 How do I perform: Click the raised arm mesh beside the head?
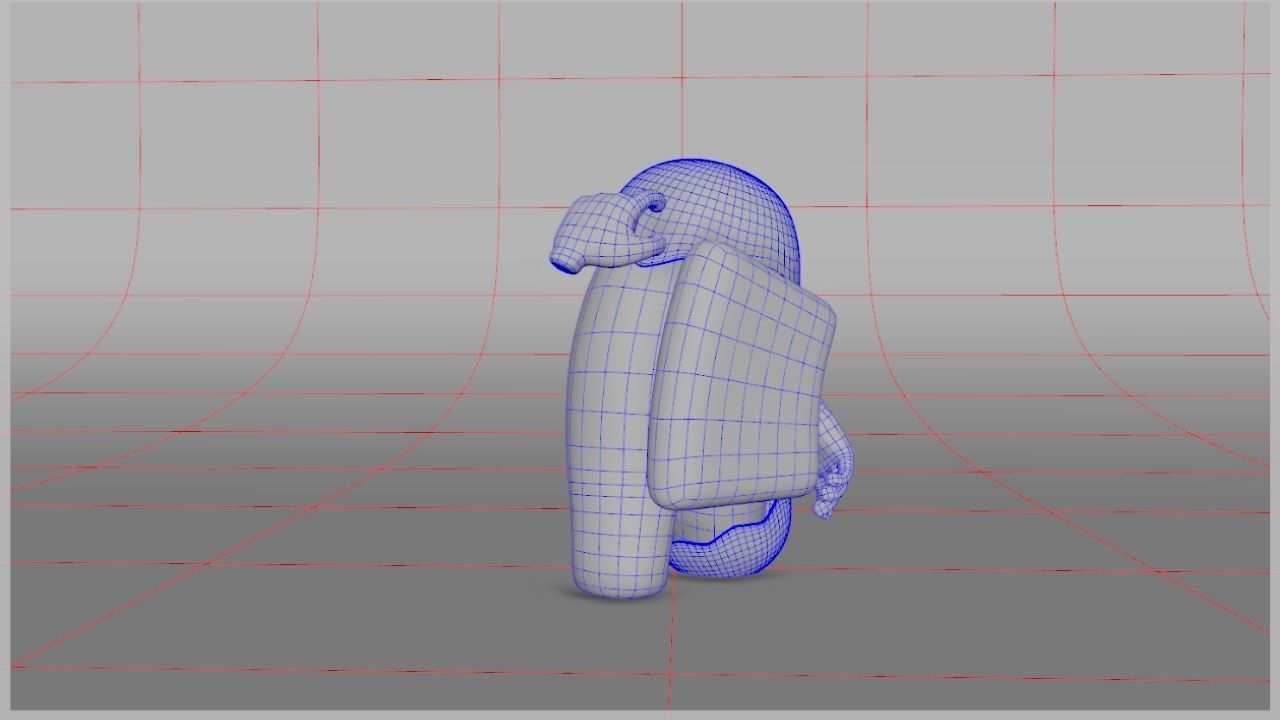click(x=609, y=232)
